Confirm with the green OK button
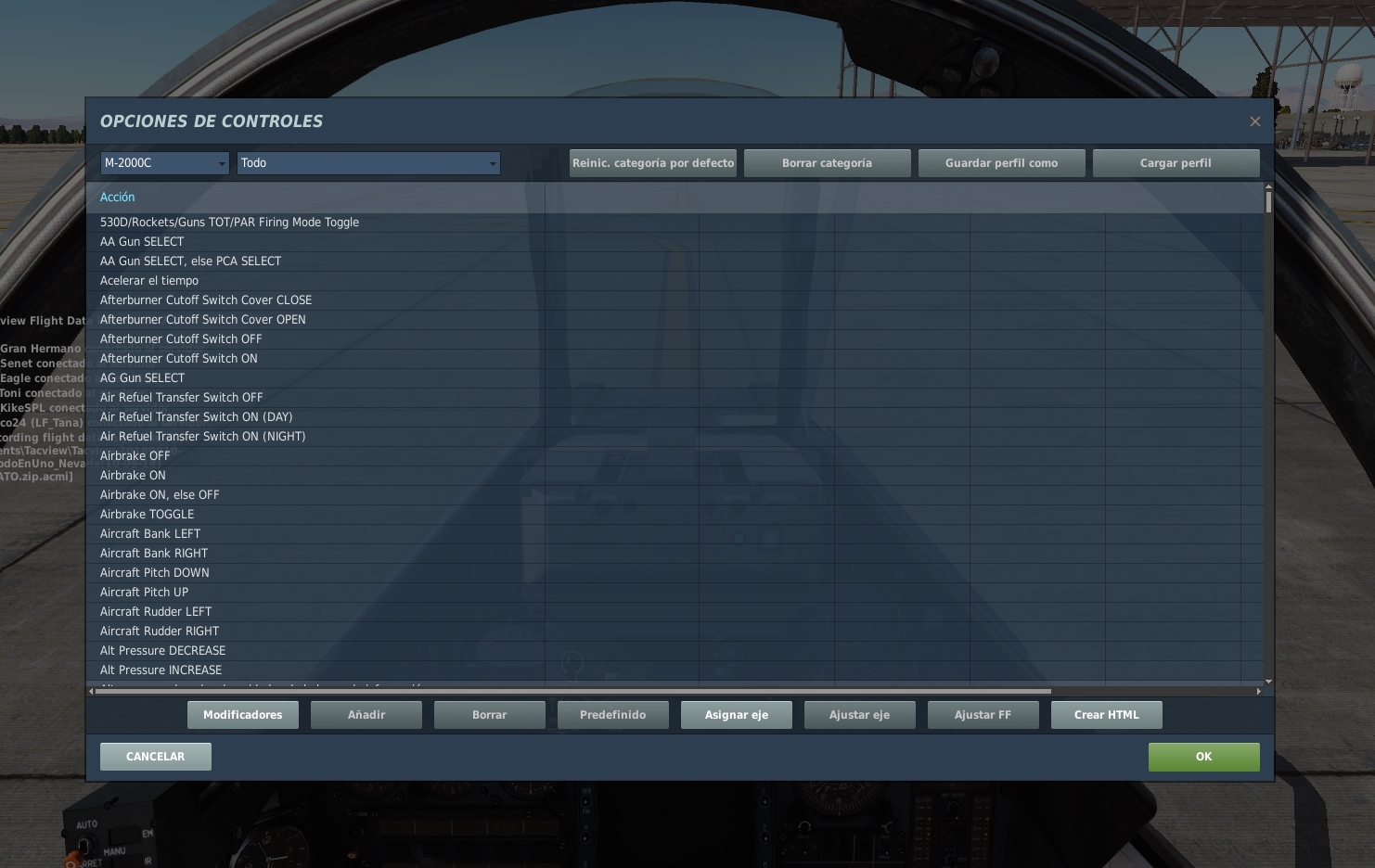This screenshot has width=1375, height=868. pyautogui.click(x=1204, y=757)
